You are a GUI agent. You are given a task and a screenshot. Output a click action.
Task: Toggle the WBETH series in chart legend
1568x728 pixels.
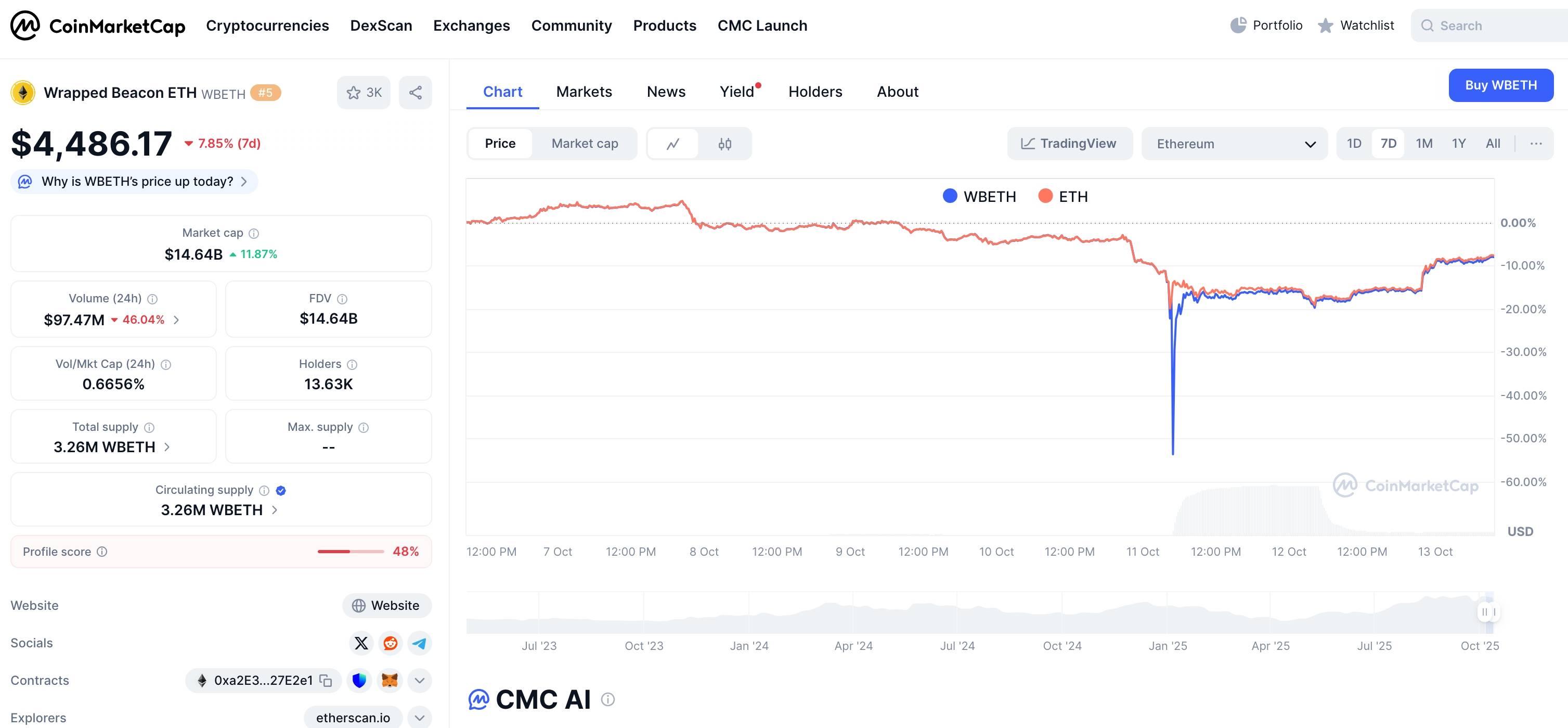pyautogui.click(x=979, y=197)
